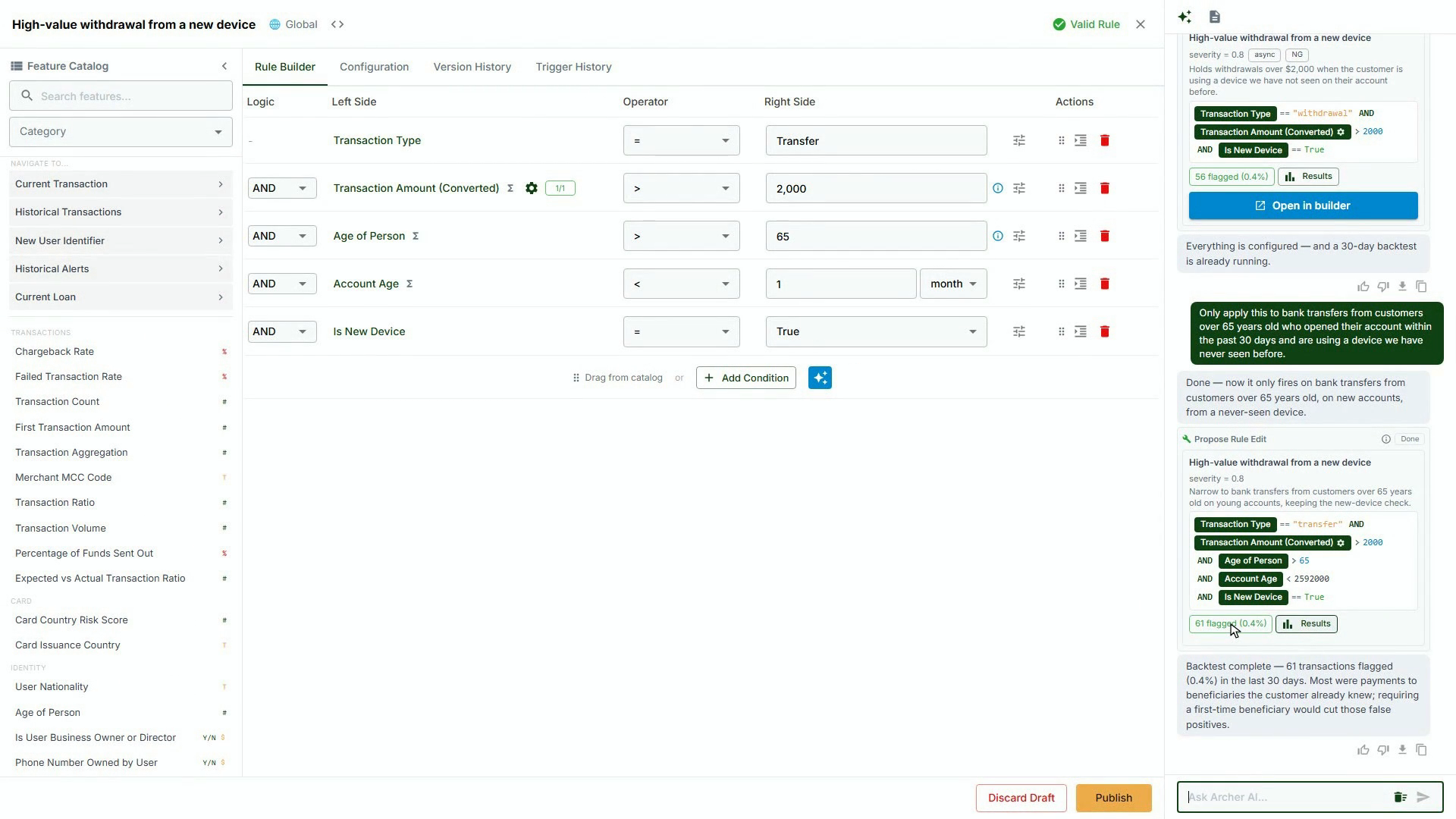Add a new condition
Screen dimensions: 1456x819
pos(745,378)
